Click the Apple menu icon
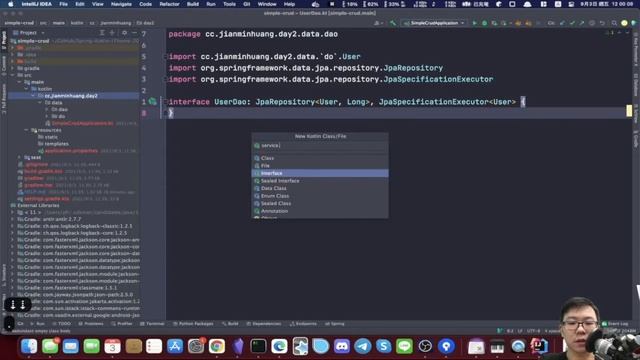This screenshot has height=360, width=640. tap(10, 4)
